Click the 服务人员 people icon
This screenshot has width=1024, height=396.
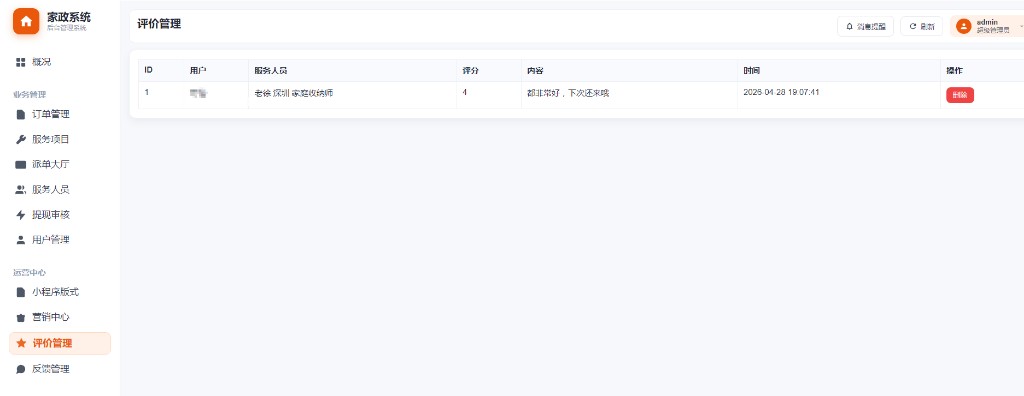[x=20, y=190]
